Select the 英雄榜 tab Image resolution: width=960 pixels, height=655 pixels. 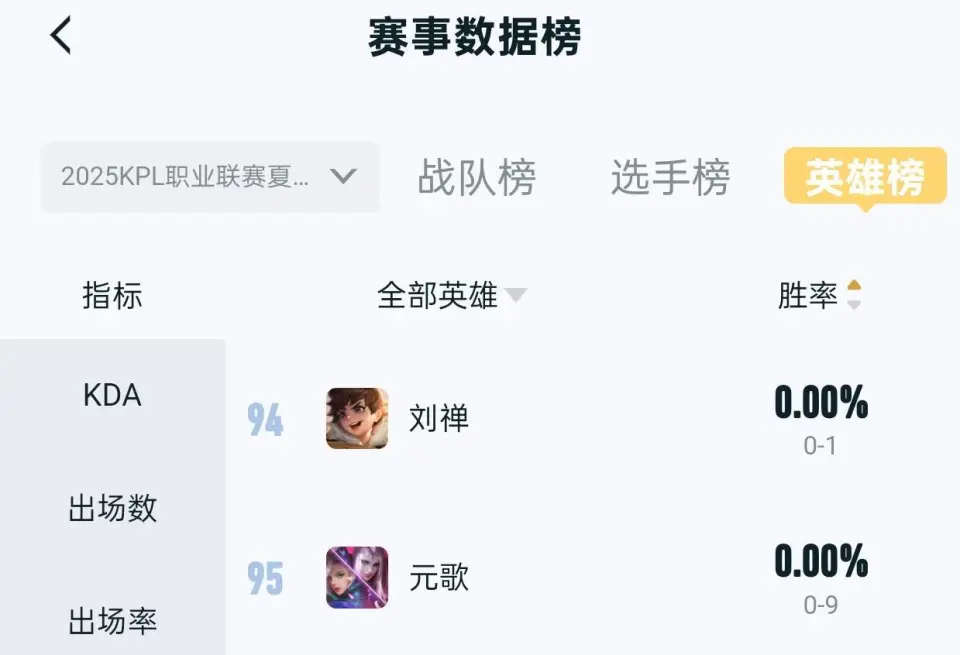pyautogui.click(x=864, y=177)
